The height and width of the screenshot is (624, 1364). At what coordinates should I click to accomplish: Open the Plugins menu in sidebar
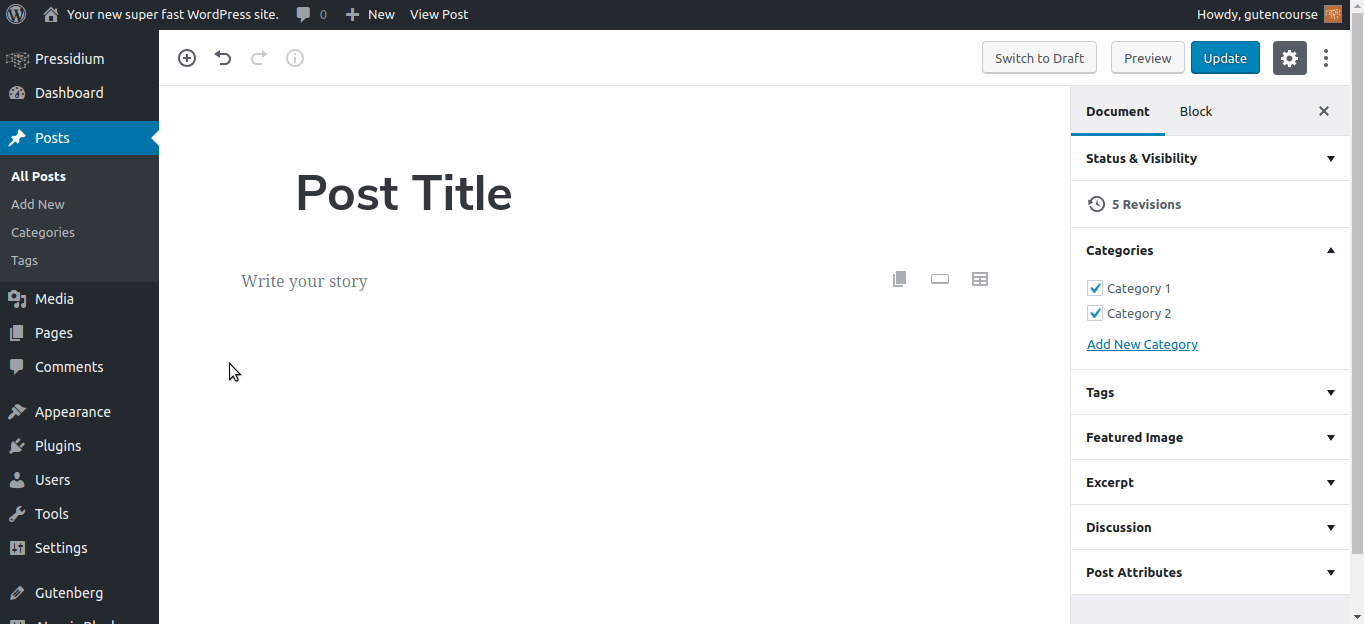[58, 446]
